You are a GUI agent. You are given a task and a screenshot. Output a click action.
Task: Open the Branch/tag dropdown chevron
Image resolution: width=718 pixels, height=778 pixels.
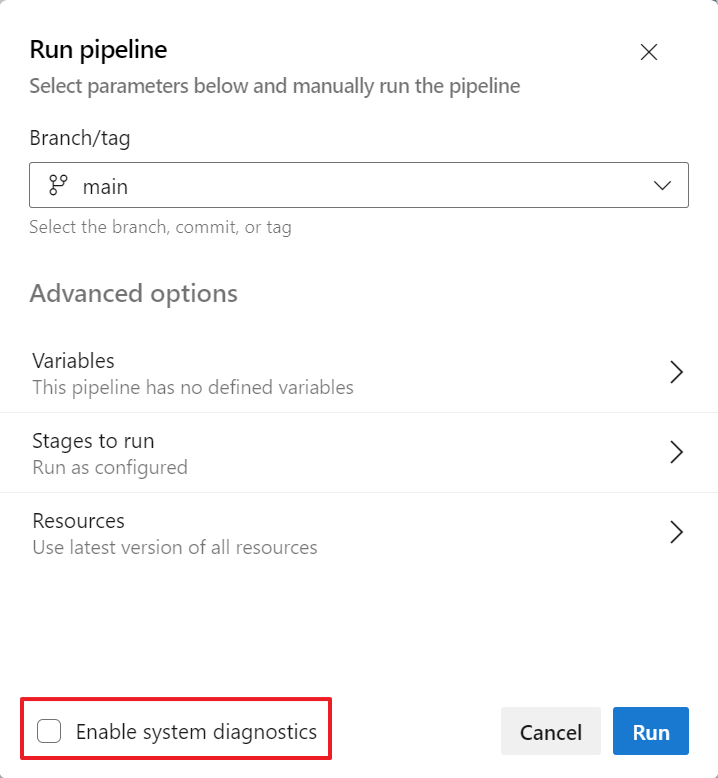coord(662,185)
